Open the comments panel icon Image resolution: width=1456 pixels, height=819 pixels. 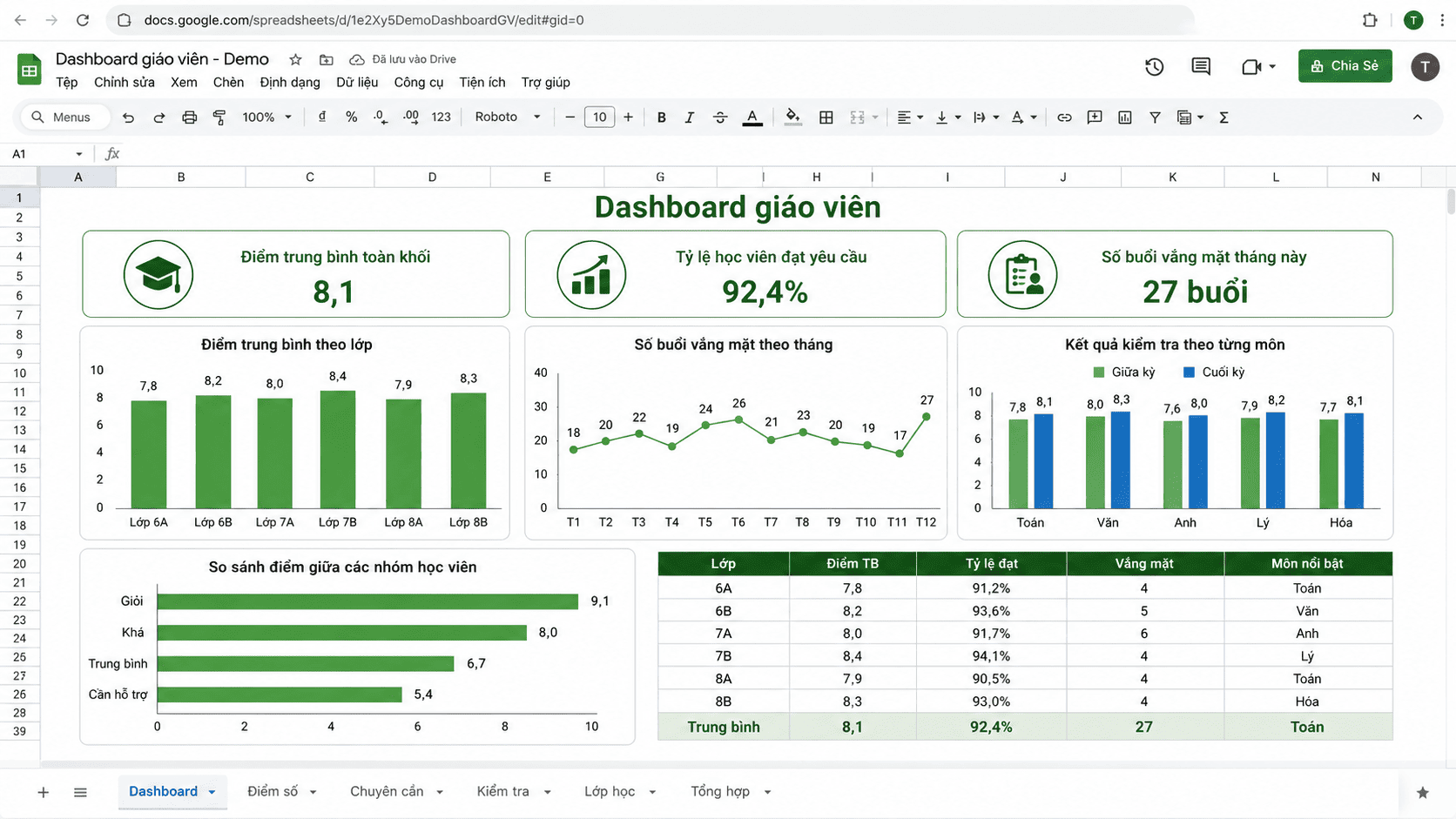(1201, 66)
